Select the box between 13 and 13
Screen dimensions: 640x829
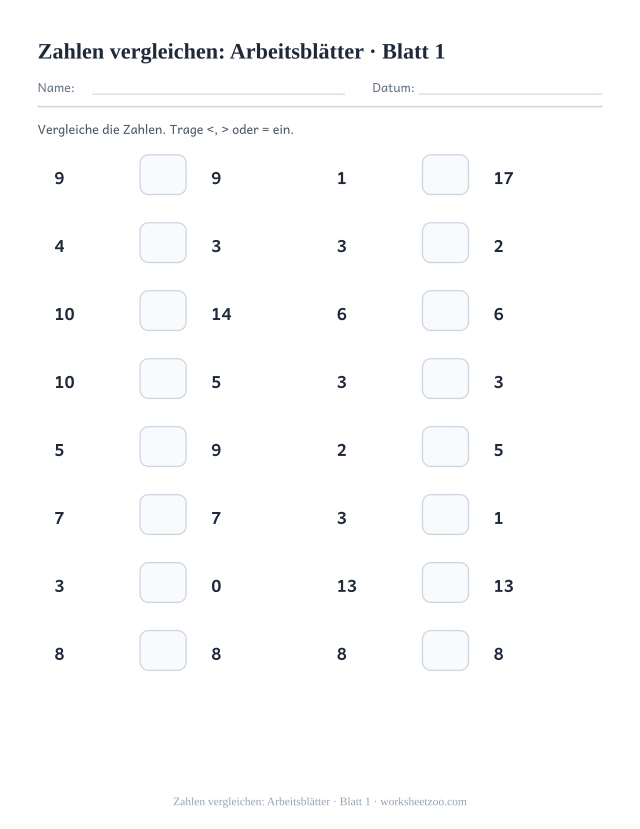click(445, 583)
